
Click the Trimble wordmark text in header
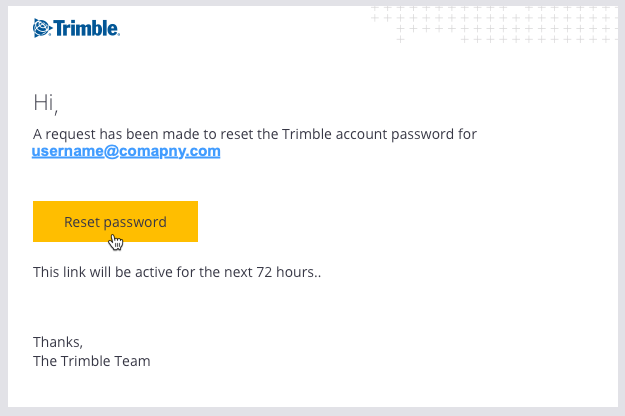click(86, 28)
